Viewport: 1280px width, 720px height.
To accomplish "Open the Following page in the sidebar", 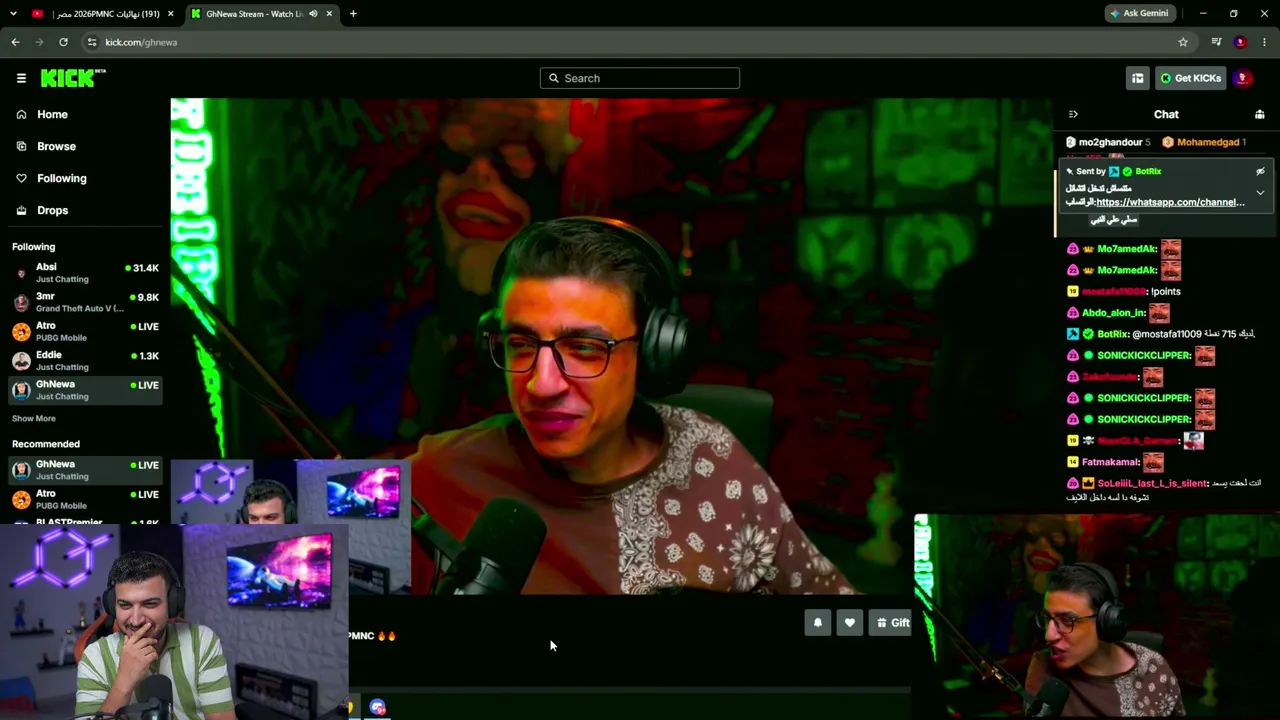I will [61, 178].
